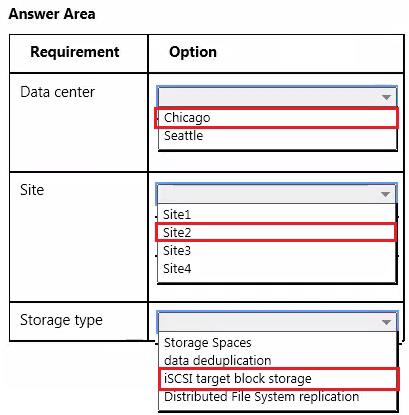409x415 pixels.
Task: Open the Data center combo box
Action: tap(277, 97)
